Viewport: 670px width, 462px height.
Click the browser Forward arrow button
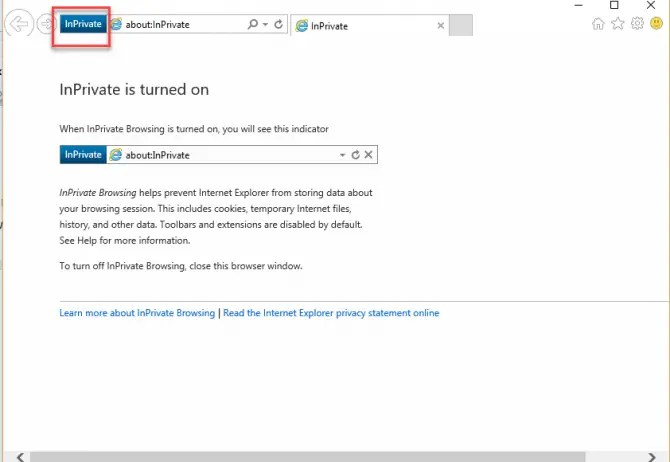[x=45, y=24]
